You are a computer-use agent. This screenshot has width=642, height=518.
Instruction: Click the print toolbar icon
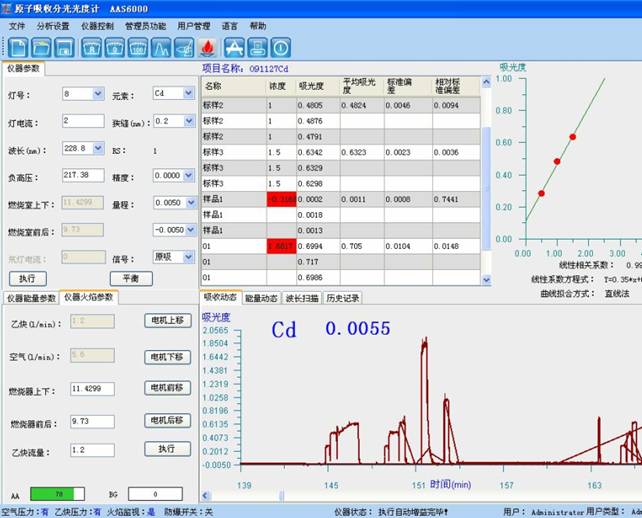[x=258, y=47]
